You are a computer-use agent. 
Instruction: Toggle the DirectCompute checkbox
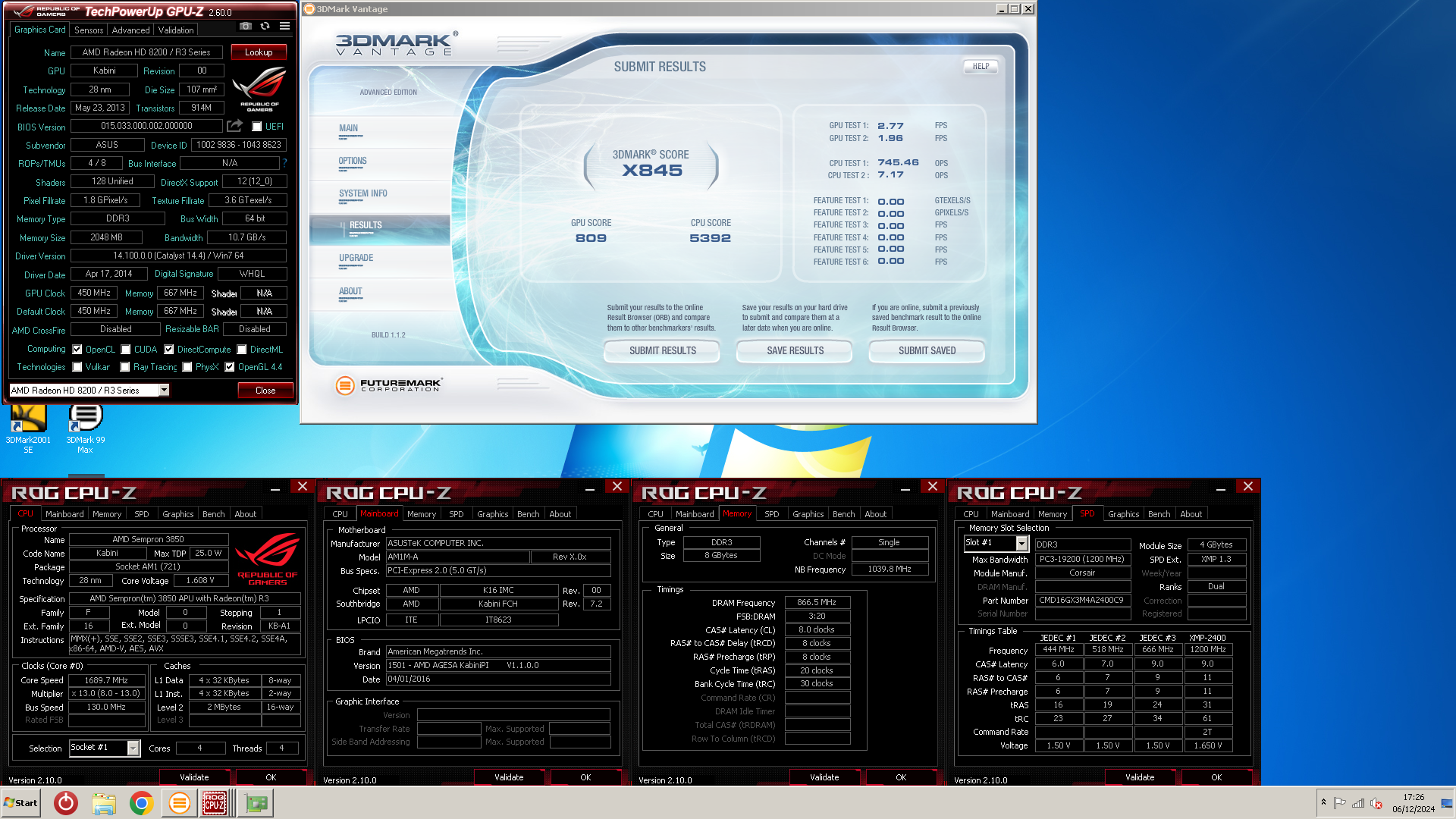(x=169, y=350)
